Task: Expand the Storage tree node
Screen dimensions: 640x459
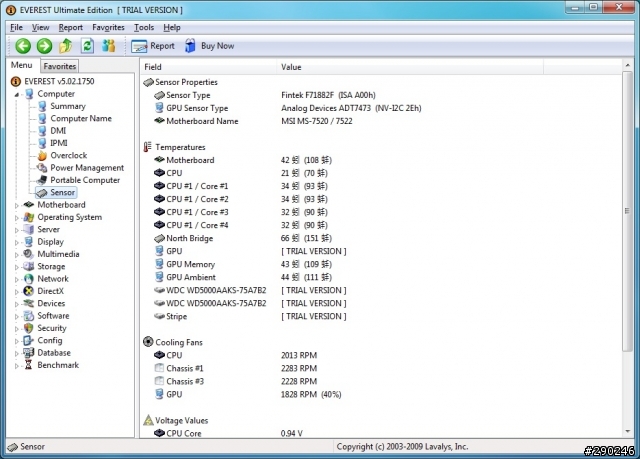Action: click(16, 267)
